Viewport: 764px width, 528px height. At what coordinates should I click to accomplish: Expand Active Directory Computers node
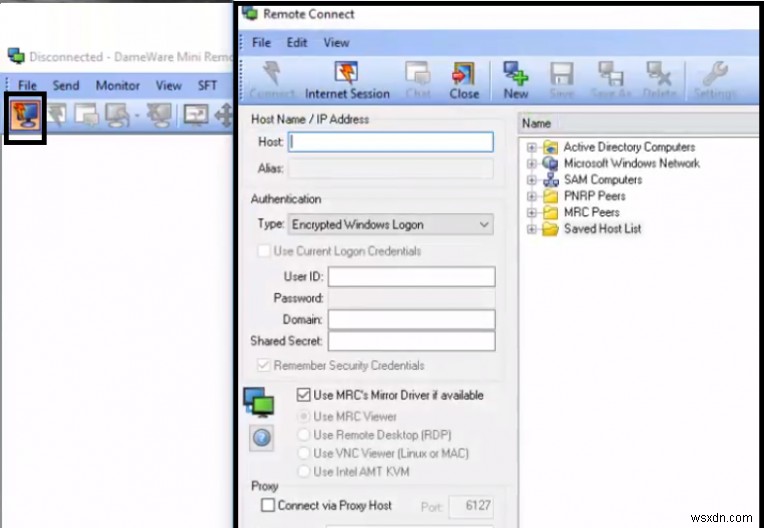coord(532,147)
